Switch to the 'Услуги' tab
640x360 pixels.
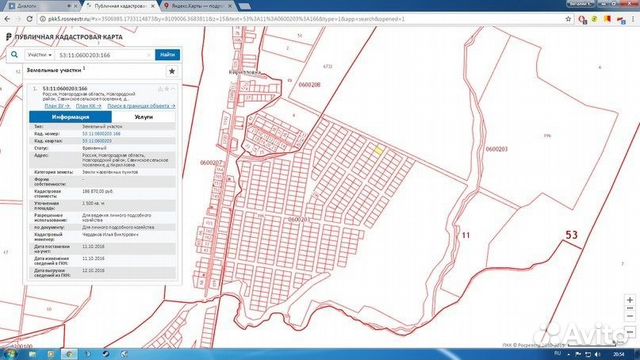[x=143, y=117]
